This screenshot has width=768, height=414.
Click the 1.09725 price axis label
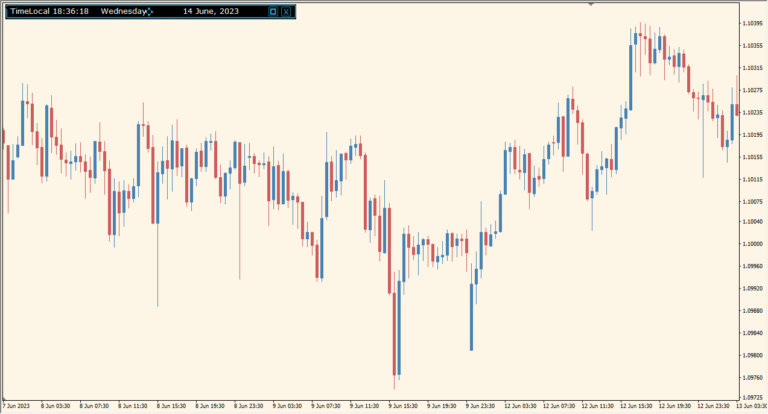(752, 397)
